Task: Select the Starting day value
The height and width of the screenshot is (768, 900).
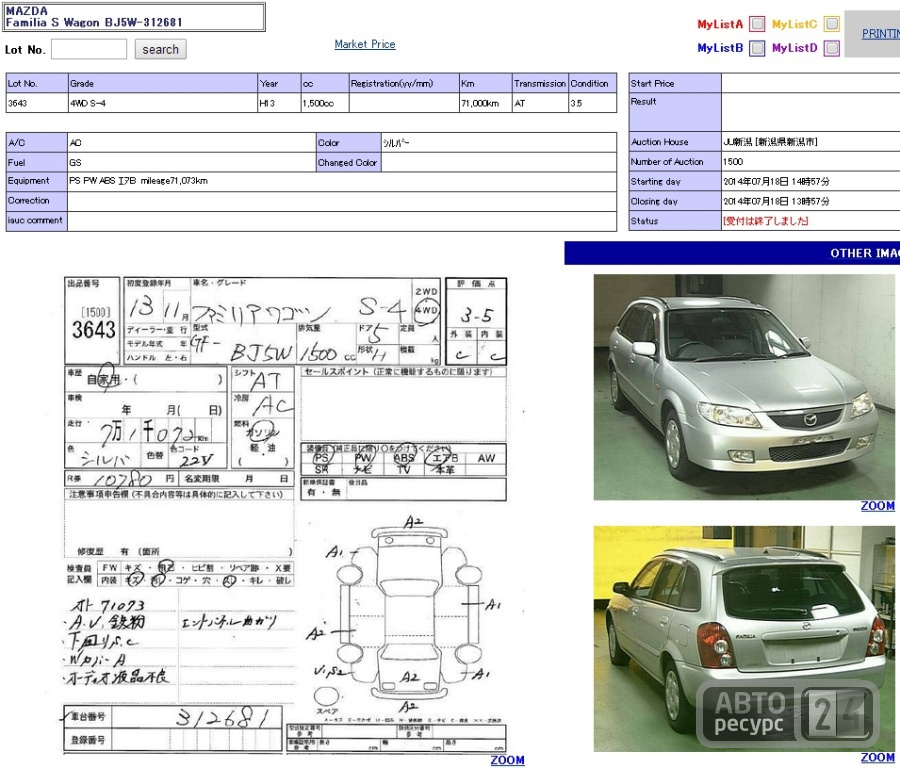Action: point(776,181)
